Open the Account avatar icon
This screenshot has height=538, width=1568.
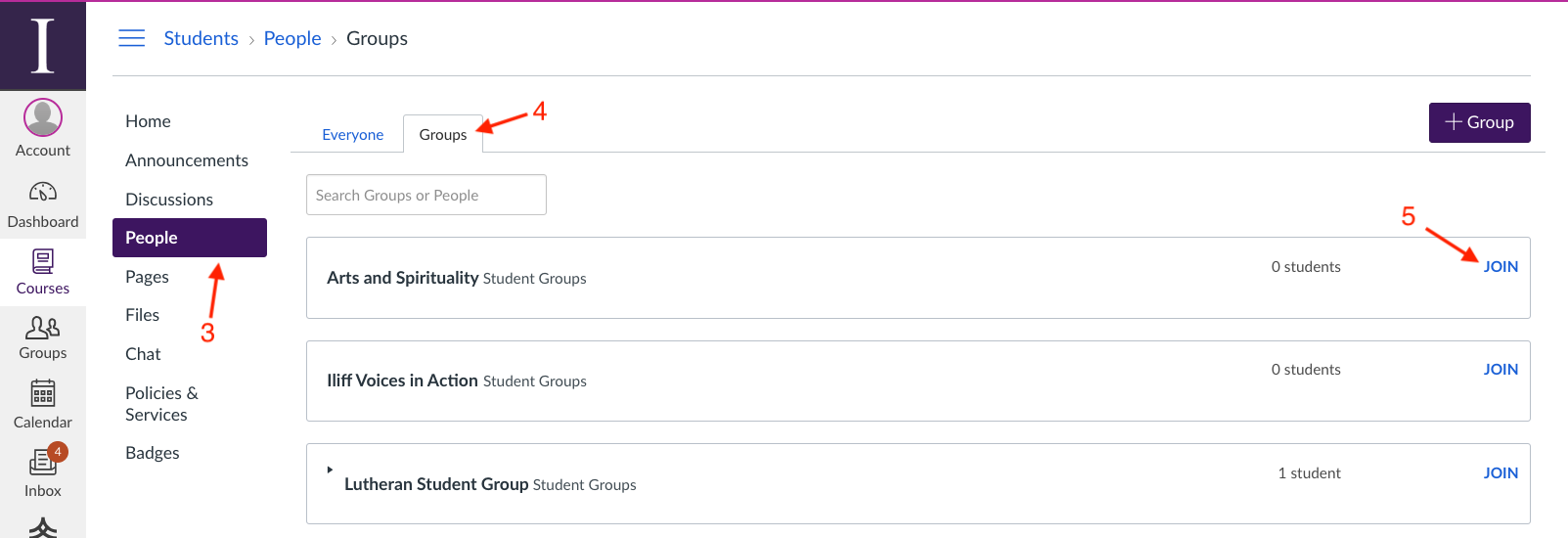43,118
